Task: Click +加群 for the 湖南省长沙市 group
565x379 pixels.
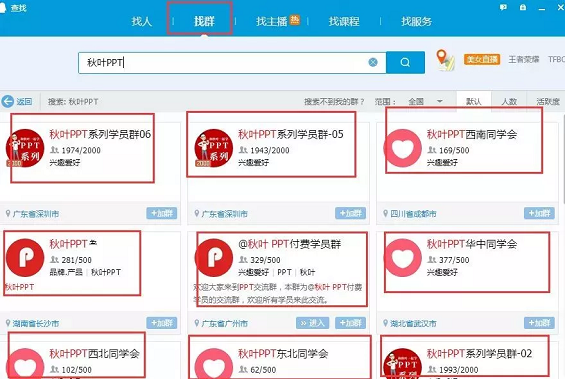Action: point(161,323)
